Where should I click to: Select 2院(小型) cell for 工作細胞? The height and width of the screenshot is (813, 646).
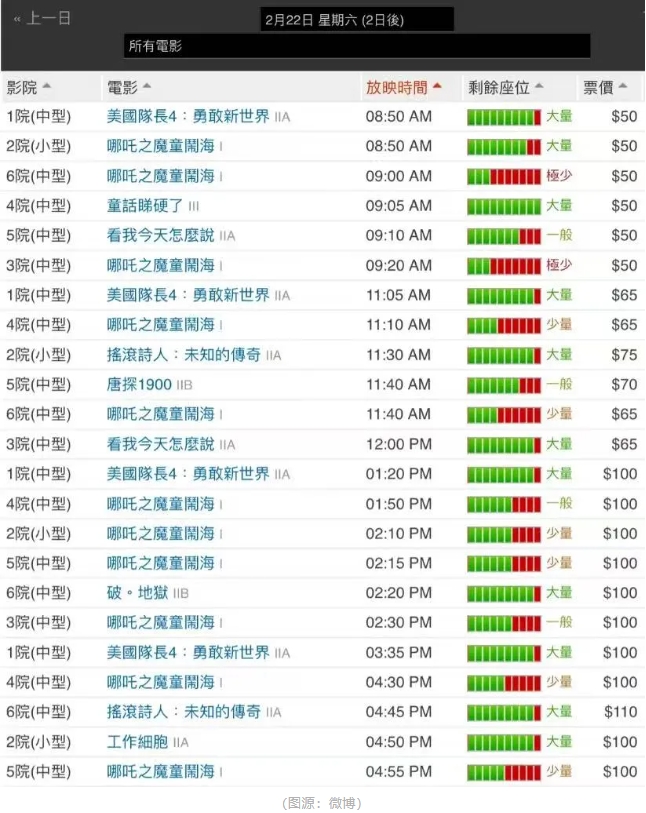pyautogui.click(x=38, y=742)
